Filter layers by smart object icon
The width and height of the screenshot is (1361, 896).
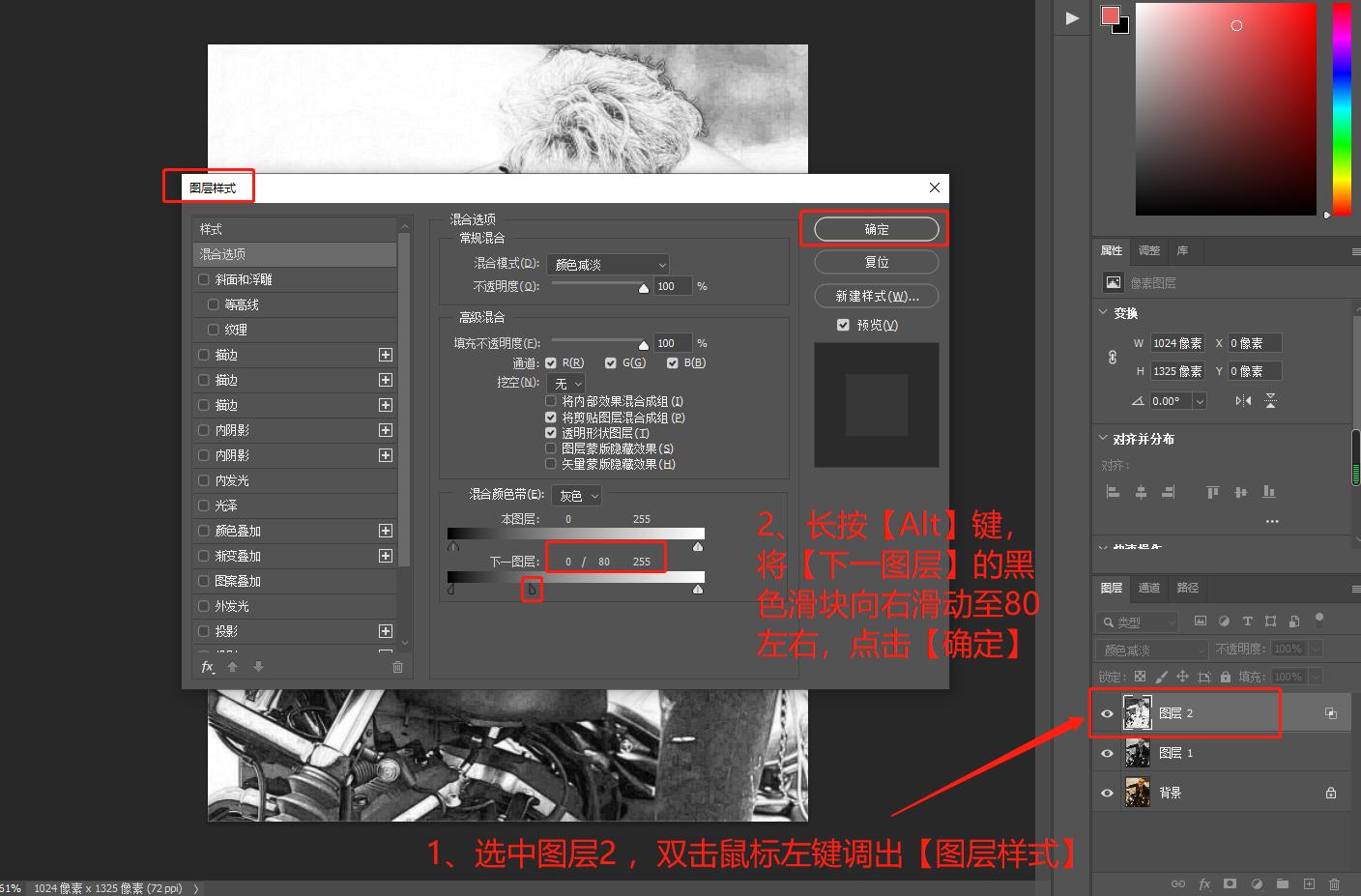1293,621
